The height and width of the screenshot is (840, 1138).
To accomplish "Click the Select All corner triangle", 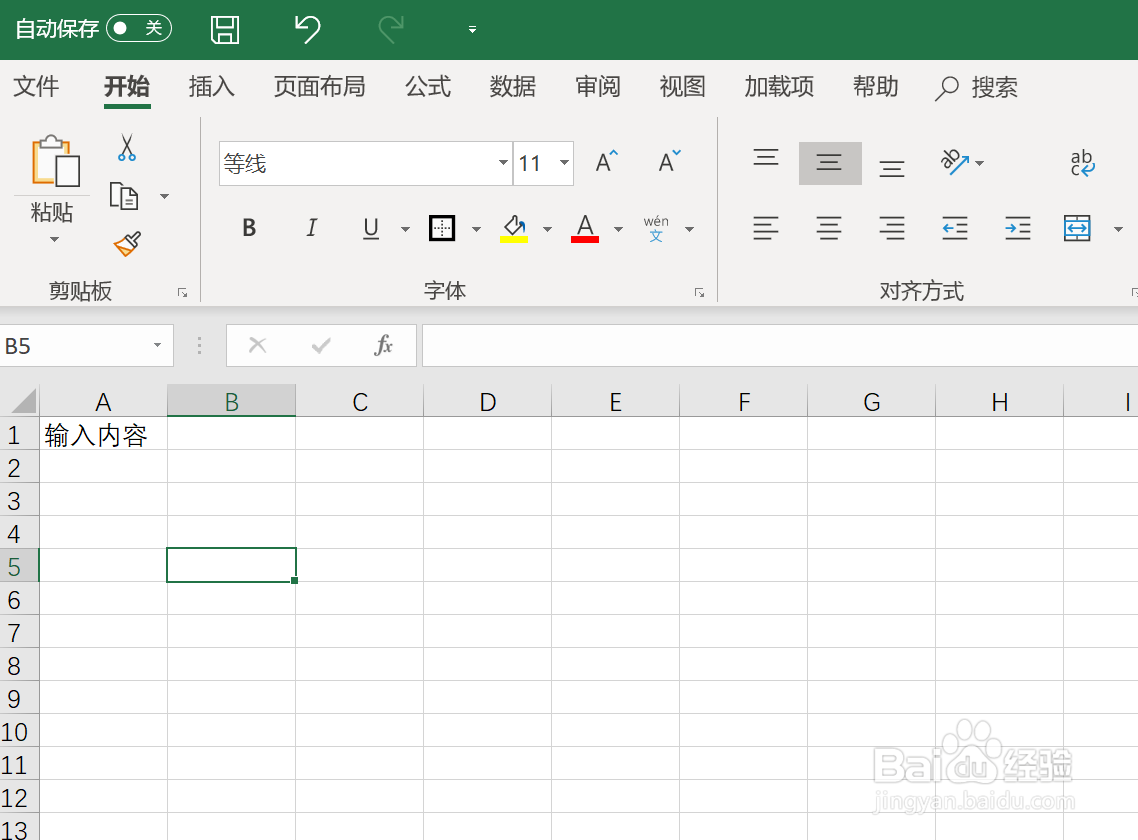I will pyautogui.click(x=22, y=401).
